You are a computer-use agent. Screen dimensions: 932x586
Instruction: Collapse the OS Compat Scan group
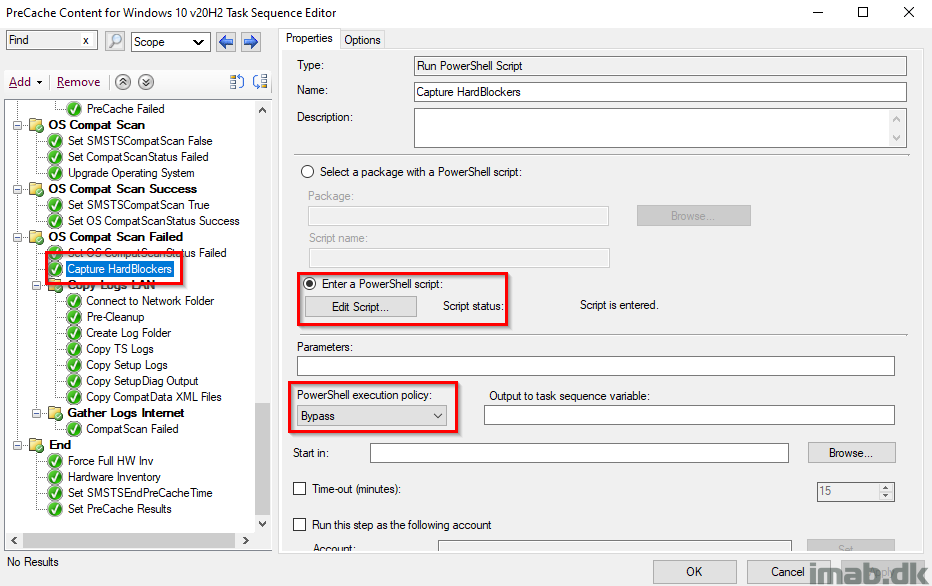(18, 125)
